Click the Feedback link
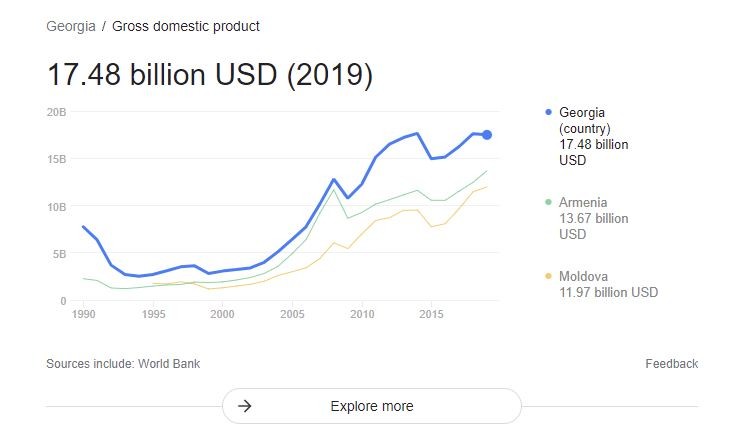This screenshot has width=741, height=445. (672, 364)
